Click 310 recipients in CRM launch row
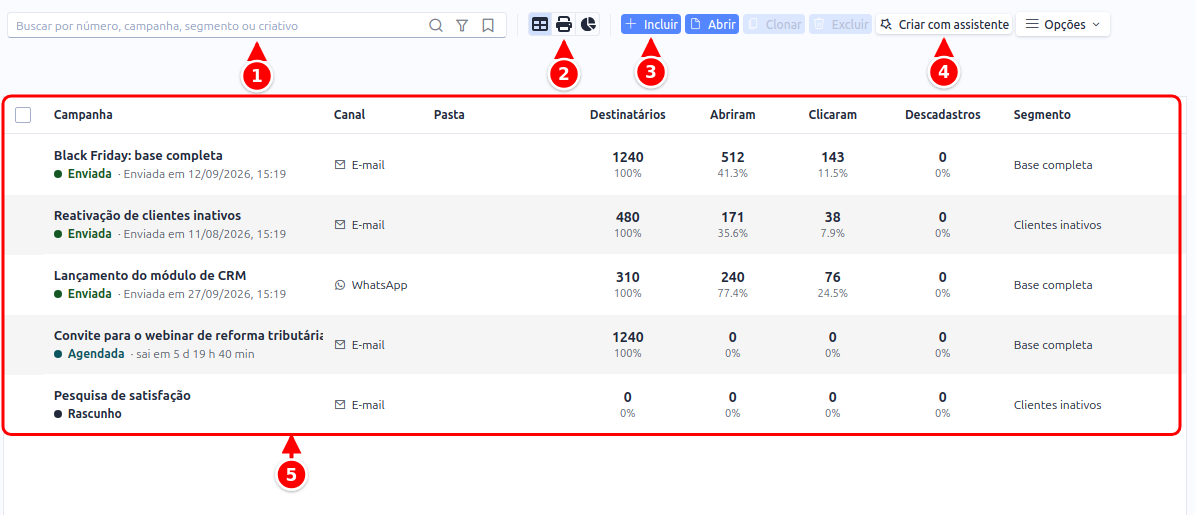Image resolution: width=1195 pixels, height=515 pixels. [x=628, y=278]
